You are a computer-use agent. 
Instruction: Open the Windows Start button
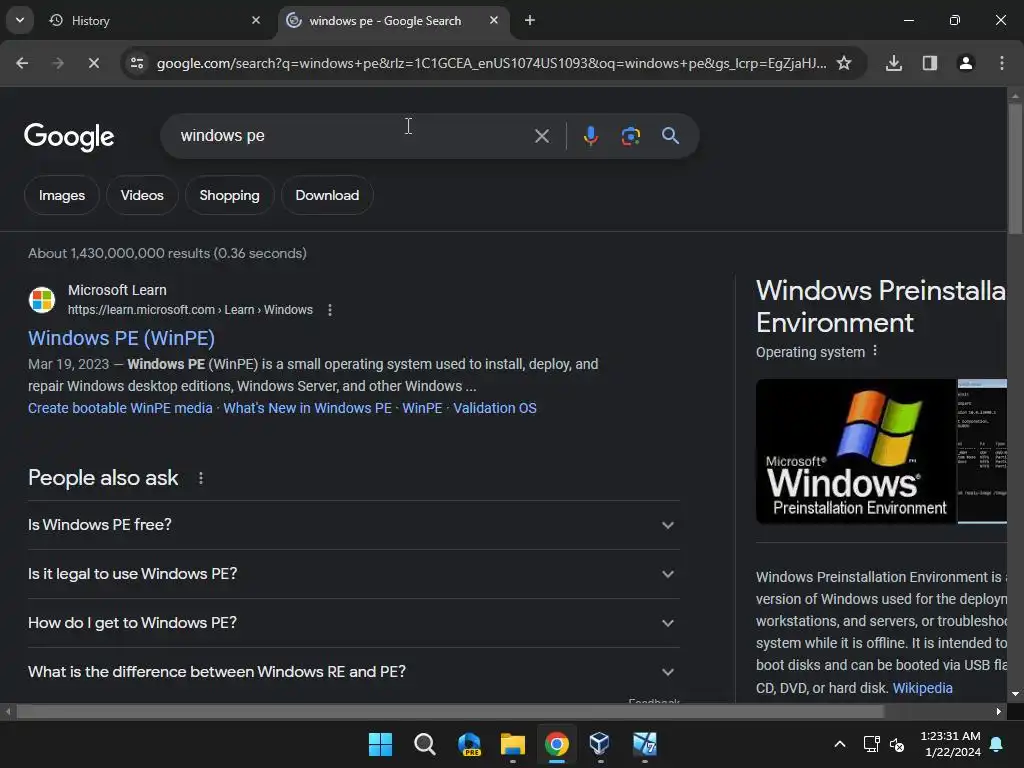pyautogui.click(x=380, y=744)
